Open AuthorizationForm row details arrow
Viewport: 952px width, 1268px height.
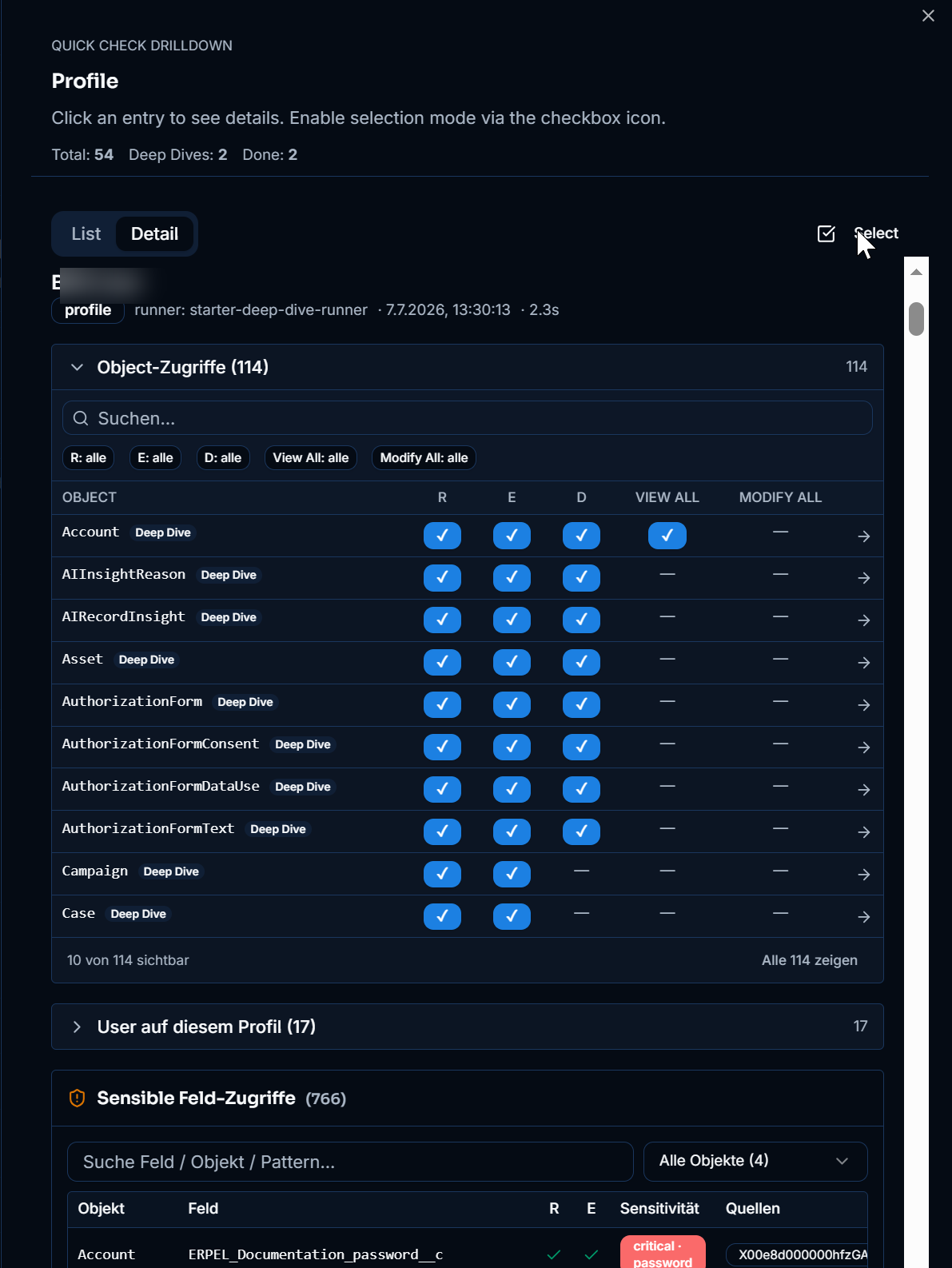point(864,705)
